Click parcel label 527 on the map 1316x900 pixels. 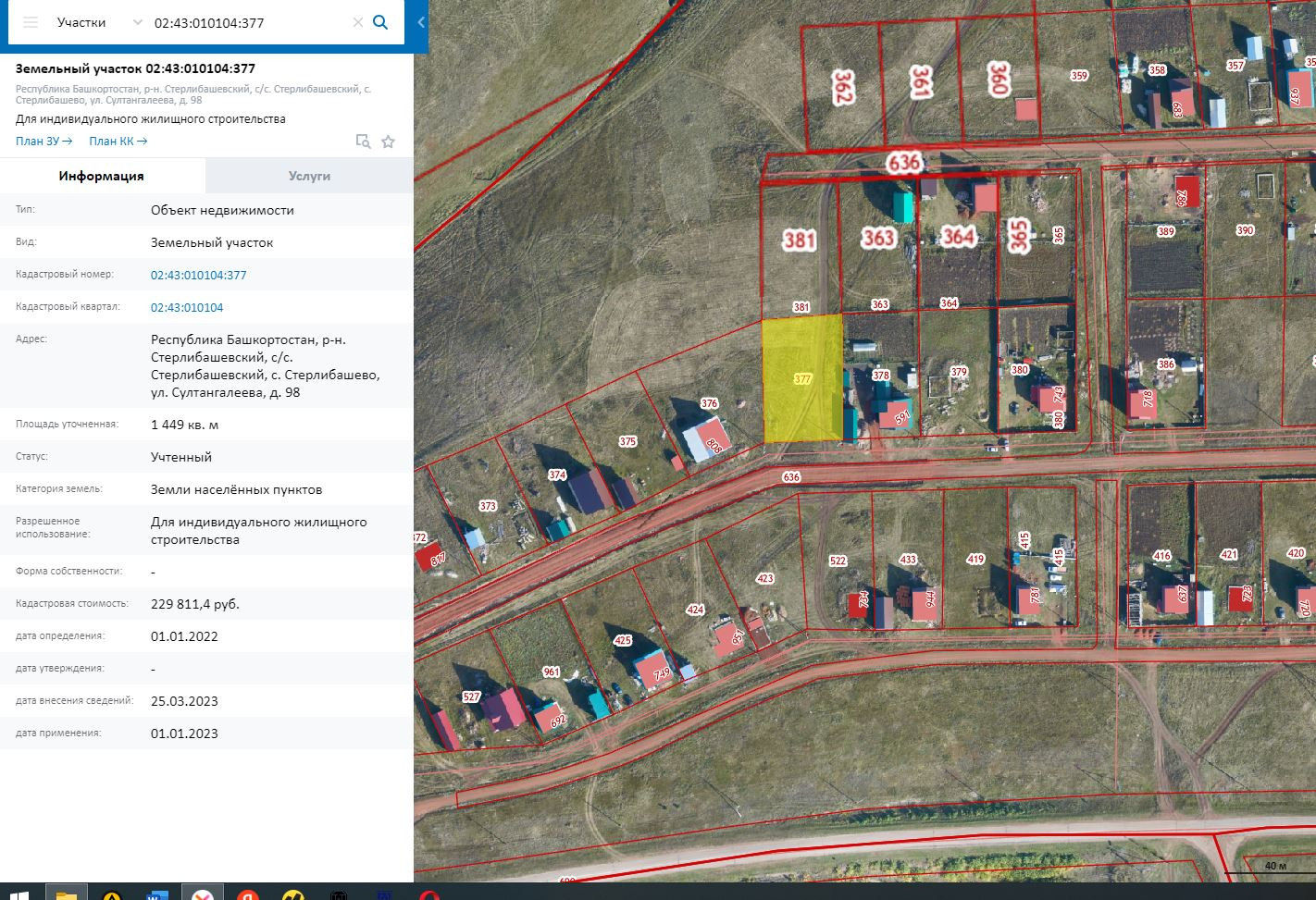(471, 697)
